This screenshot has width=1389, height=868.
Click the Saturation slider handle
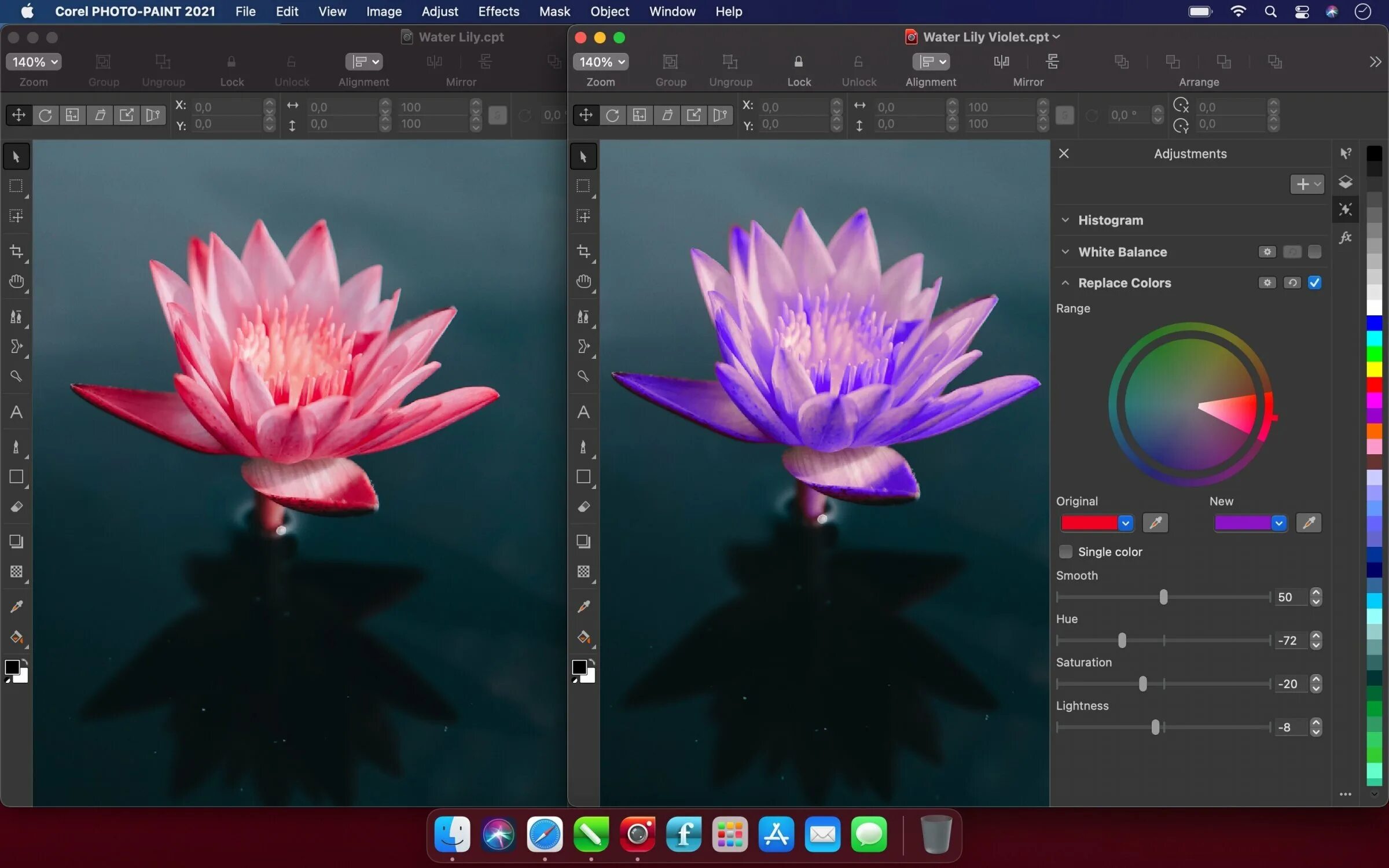(x=1142, y=683)
